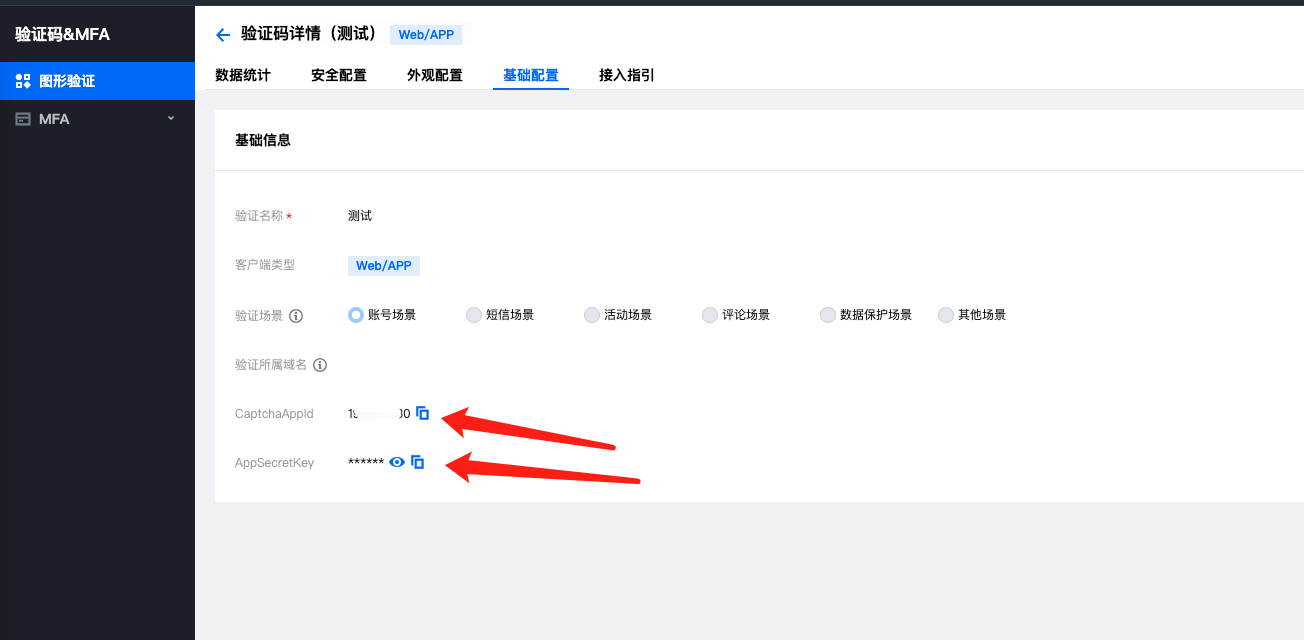Image resolution: width=1304 pixels, height=640 pixels.
Task: Click the back arrow beside 验证码详情
Action: [x=223, y=35]
